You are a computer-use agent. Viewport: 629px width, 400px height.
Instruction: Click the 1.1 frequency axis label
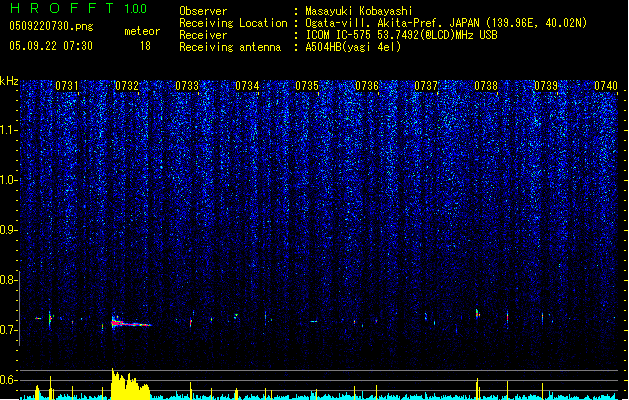(x=8, y=130)
